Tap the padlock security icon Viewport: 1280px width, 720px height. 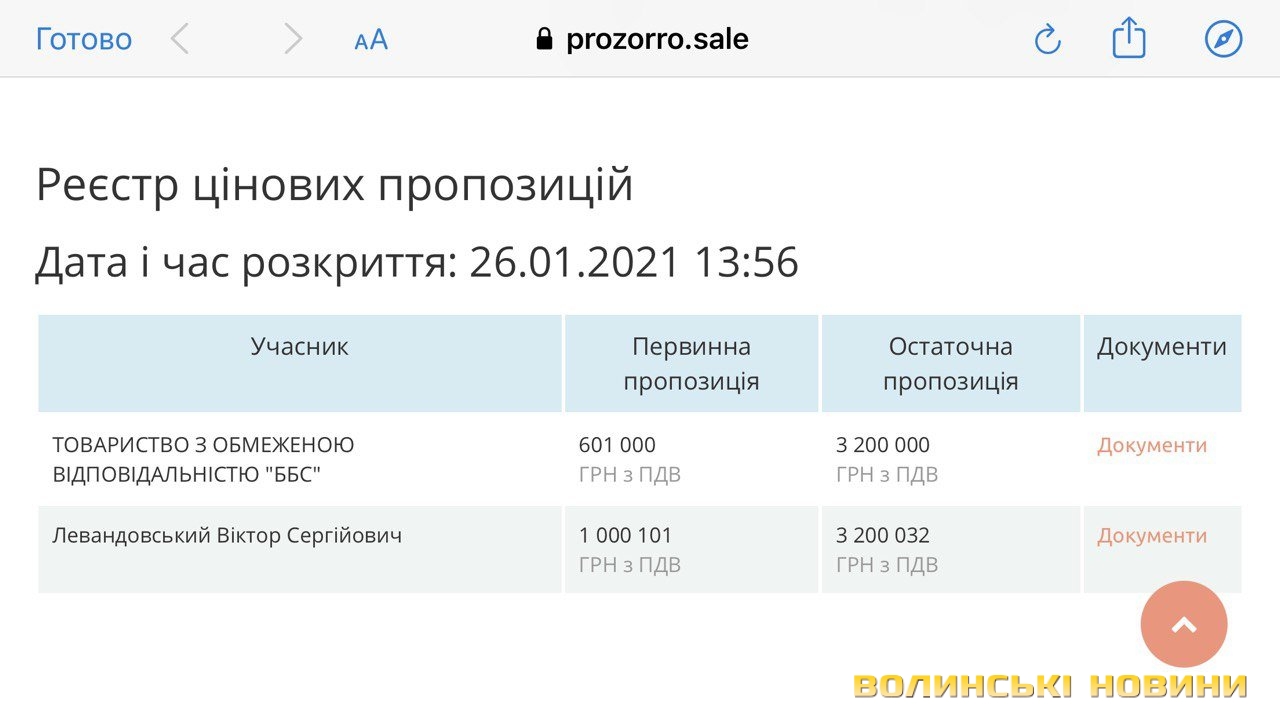click(544, 39)
